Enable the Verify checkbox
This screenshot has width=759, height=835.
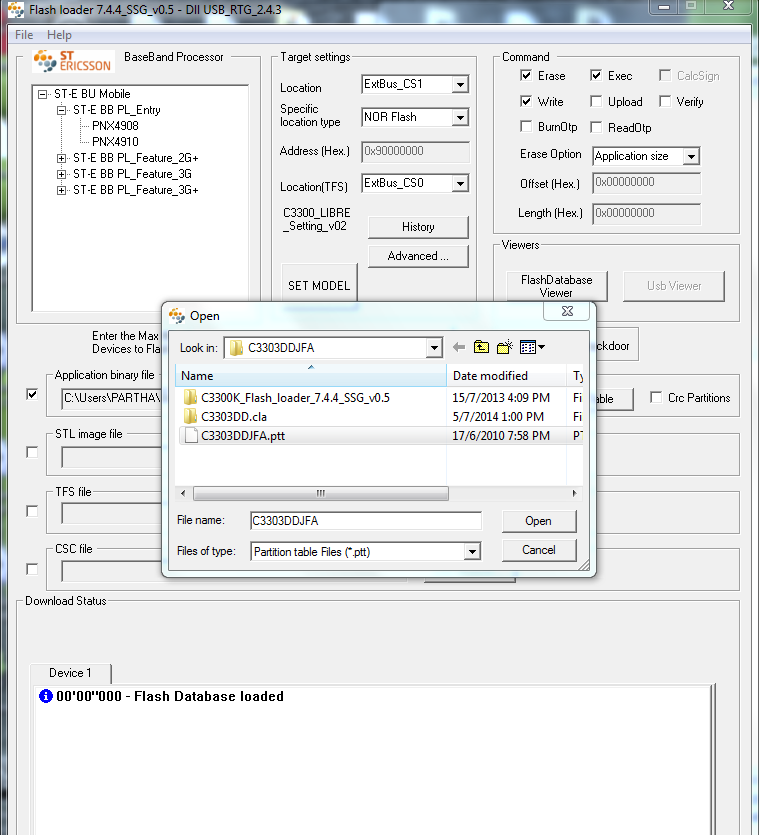click(x=665, y=101)
